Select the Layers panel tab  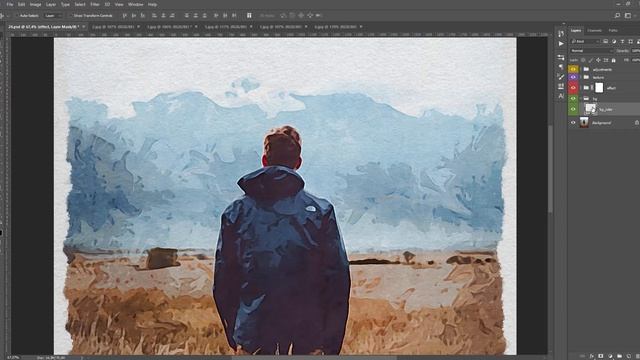point(576,31)
